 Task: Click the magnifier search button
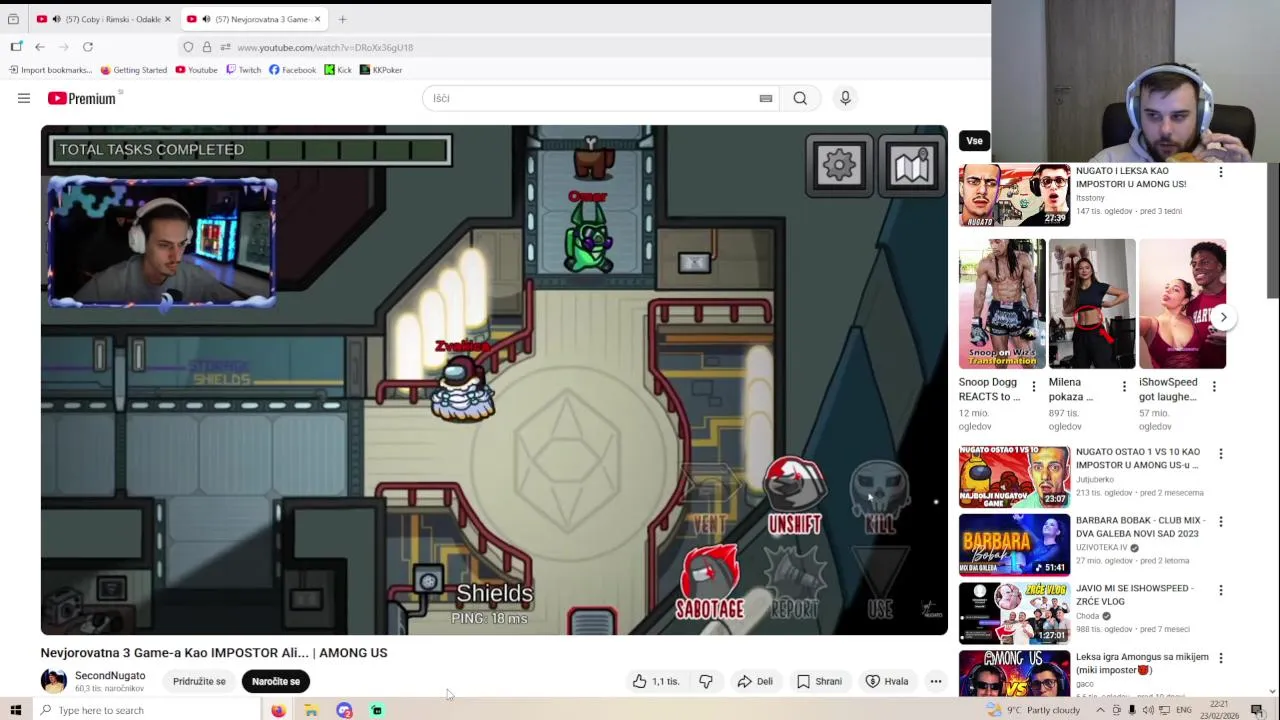[800, 98]
